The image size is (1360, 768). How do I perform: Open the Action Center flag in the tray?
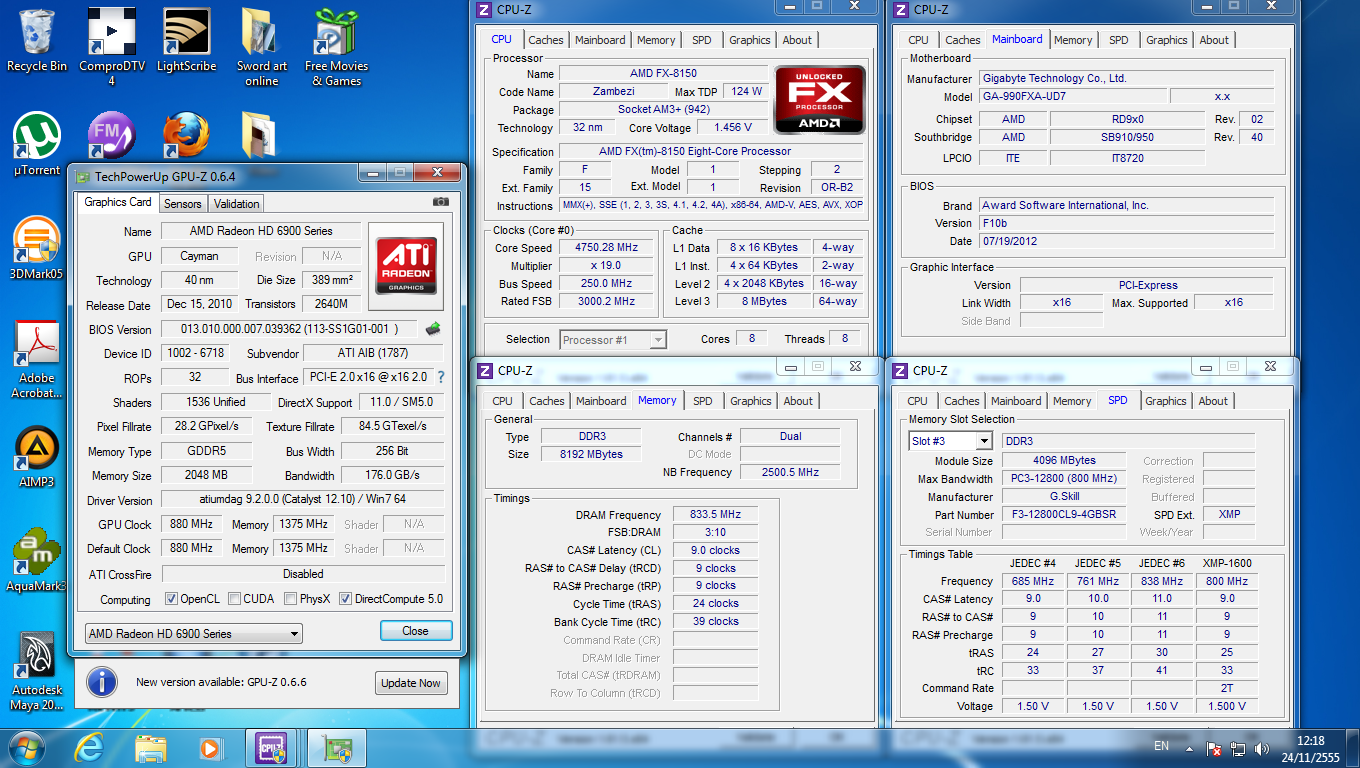(x=1215, y=748)
